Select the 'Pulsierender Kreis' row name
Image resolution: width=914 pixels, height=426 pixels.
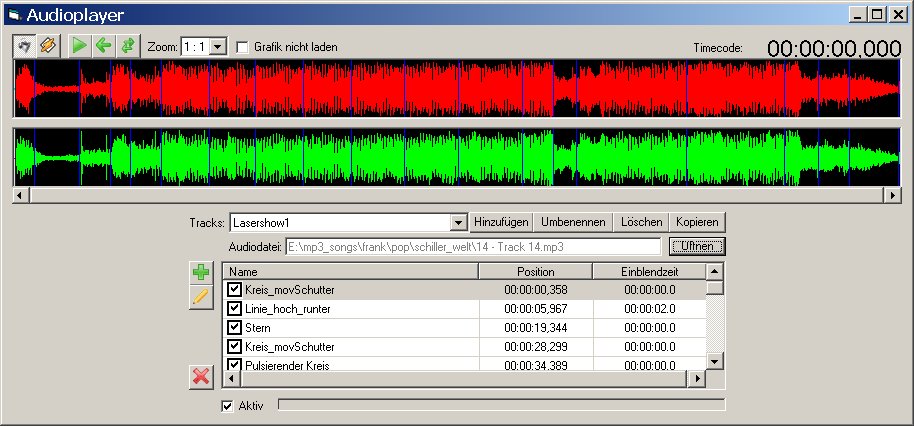[287, 365]
